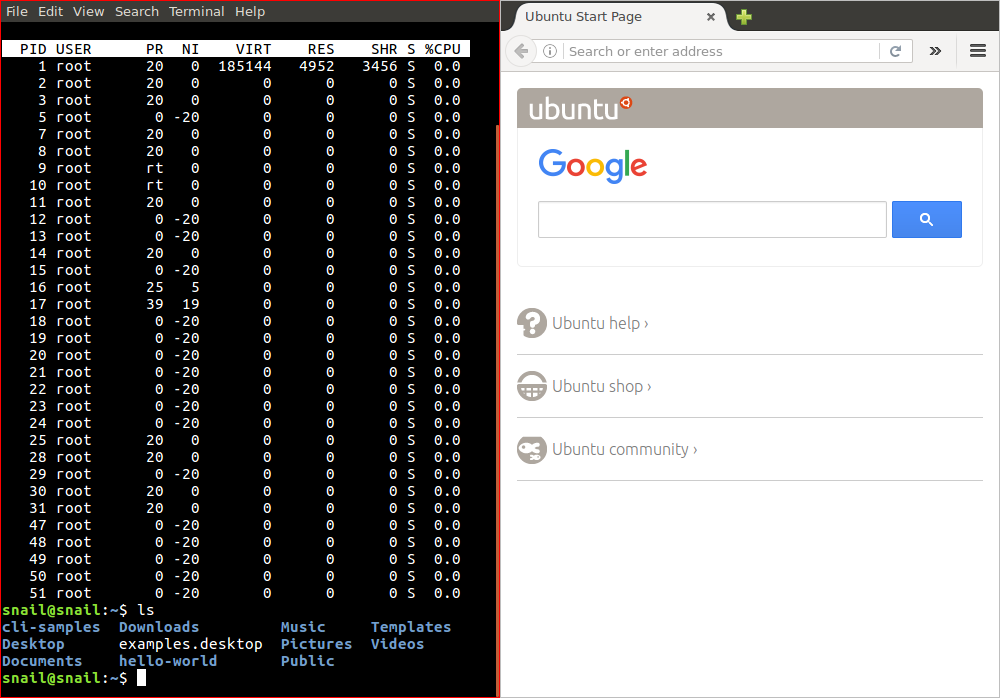Click the Ubuntu shop basket icon
1000x698 pixels.
pyautogui.click(x=531, y=386)
